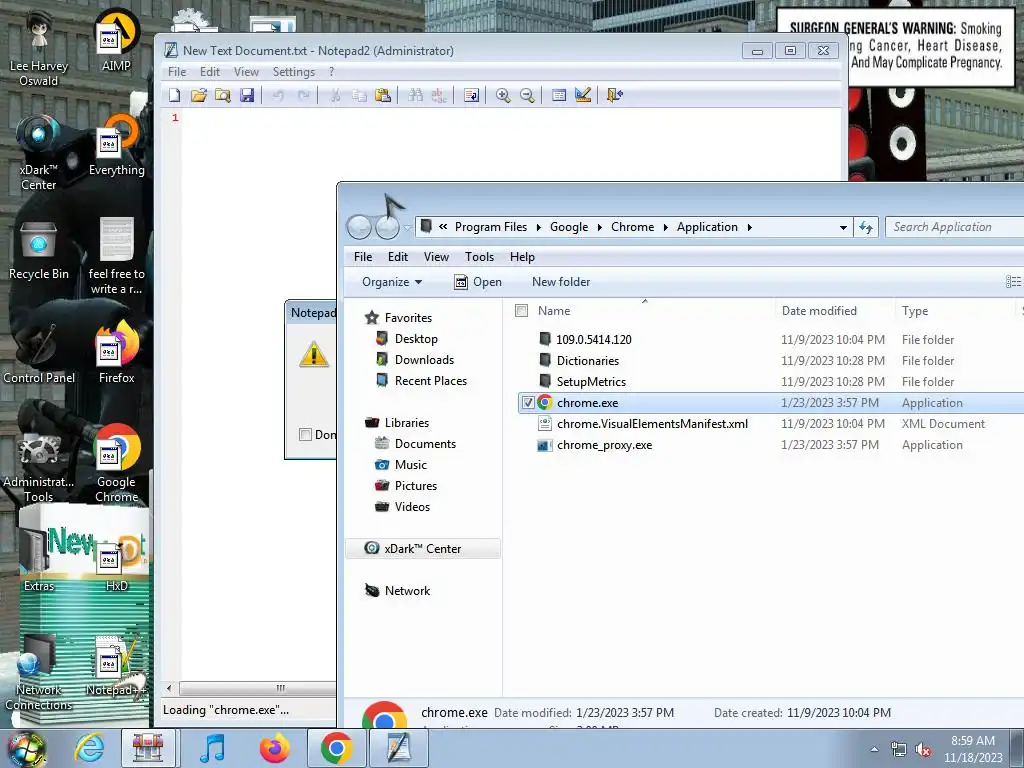Click the Zoom out magnifier icon

click(527, 95)
